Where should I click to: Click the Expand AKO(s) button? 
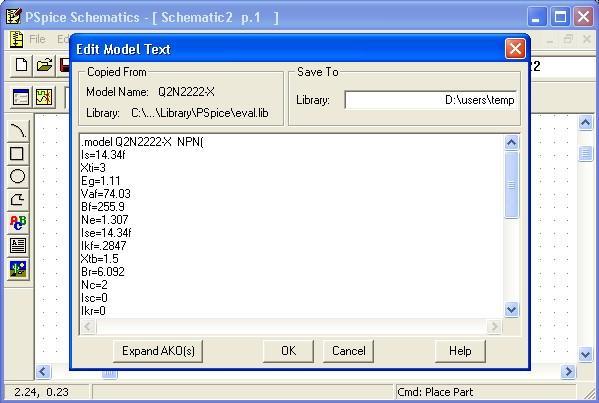click(158, 351)
